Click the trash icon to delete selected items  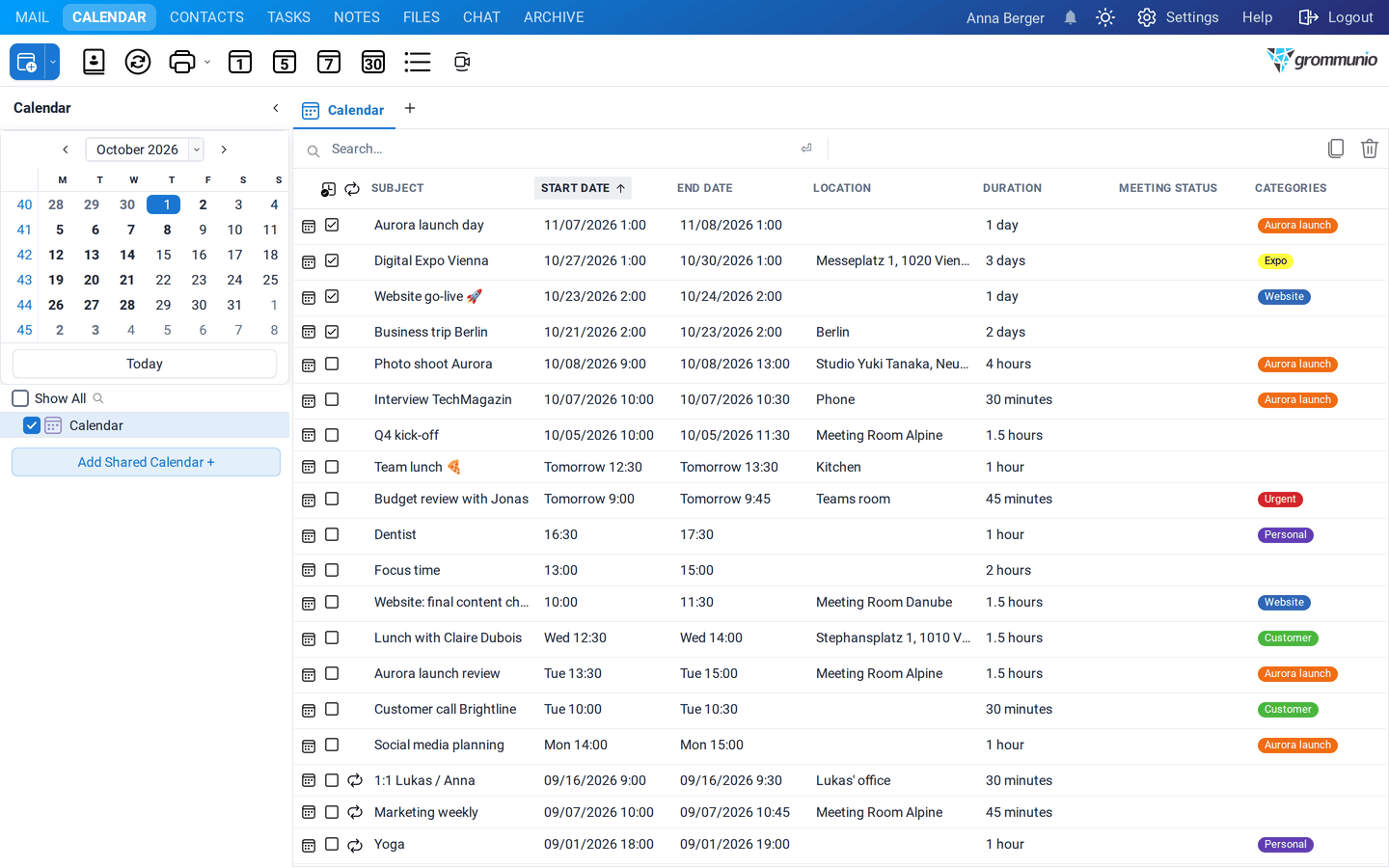coord(1370,149)
